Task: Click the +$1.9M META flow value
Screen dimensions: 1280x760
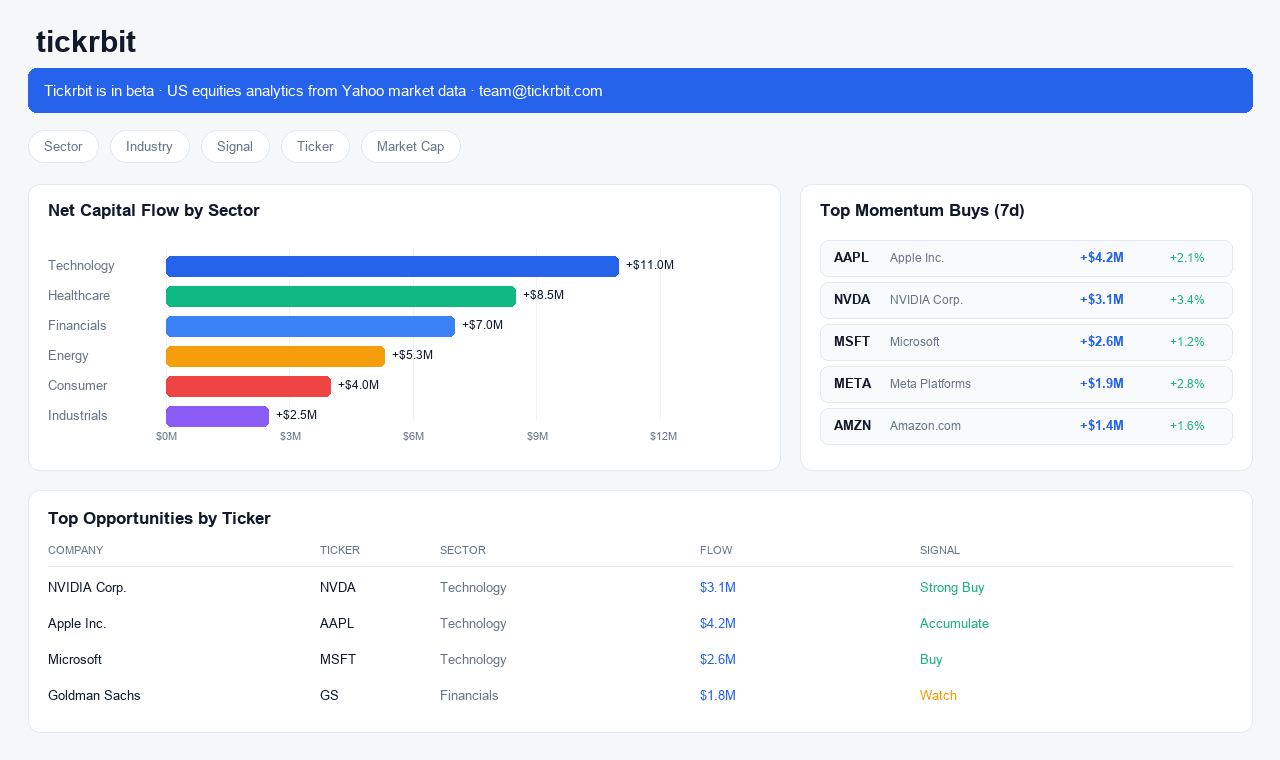Action: tap(1102, 384)
